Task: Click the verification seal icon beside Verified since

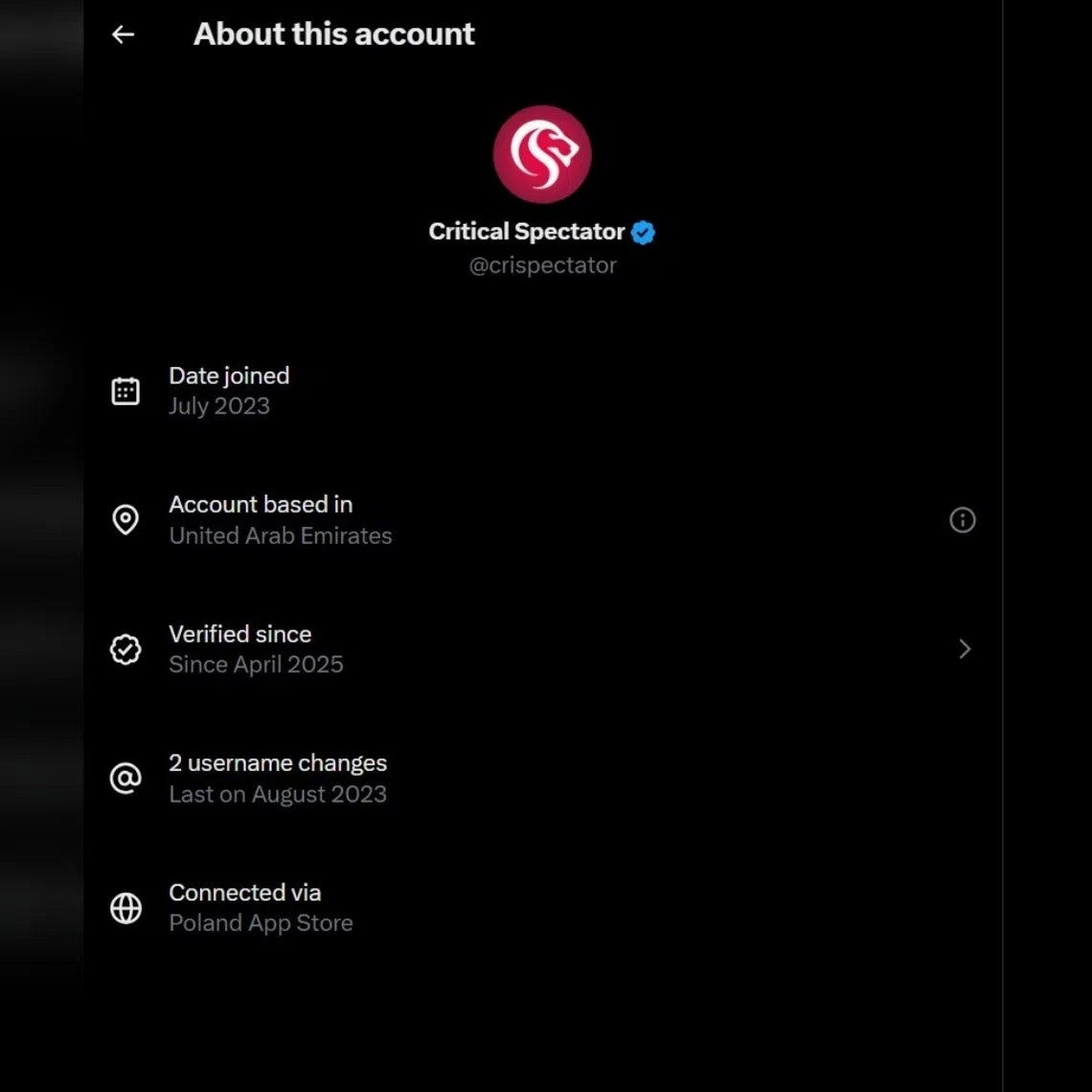Action: point(125,648)
